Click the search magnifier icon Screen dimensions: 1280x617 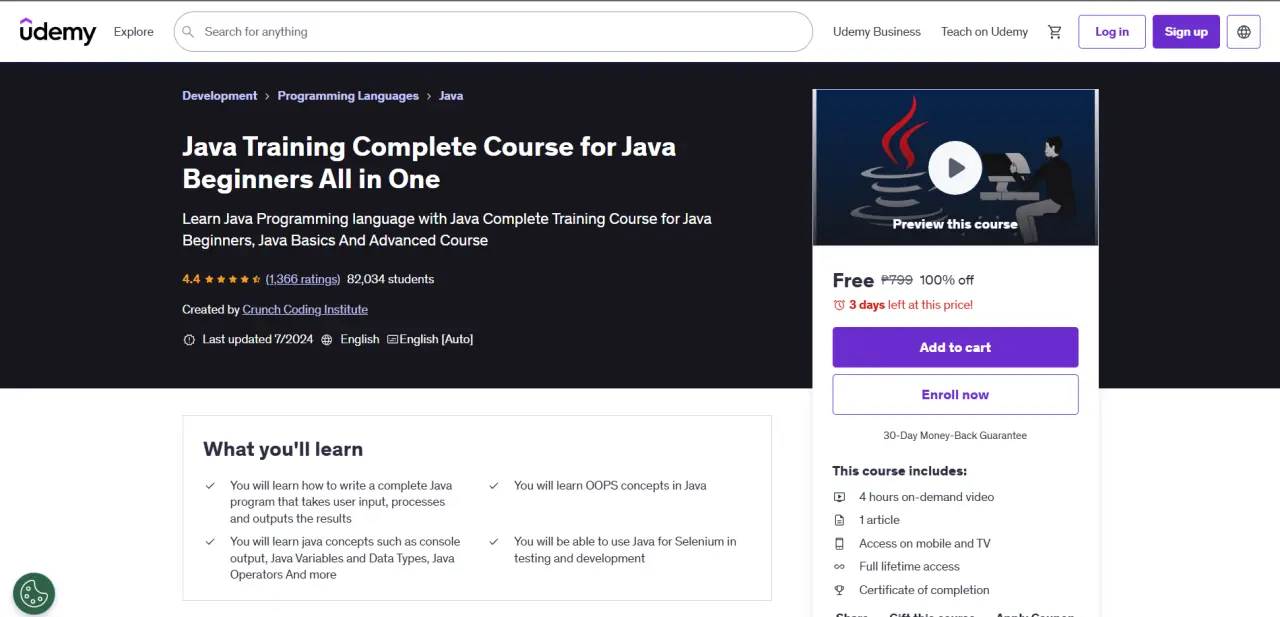(188, 32)
